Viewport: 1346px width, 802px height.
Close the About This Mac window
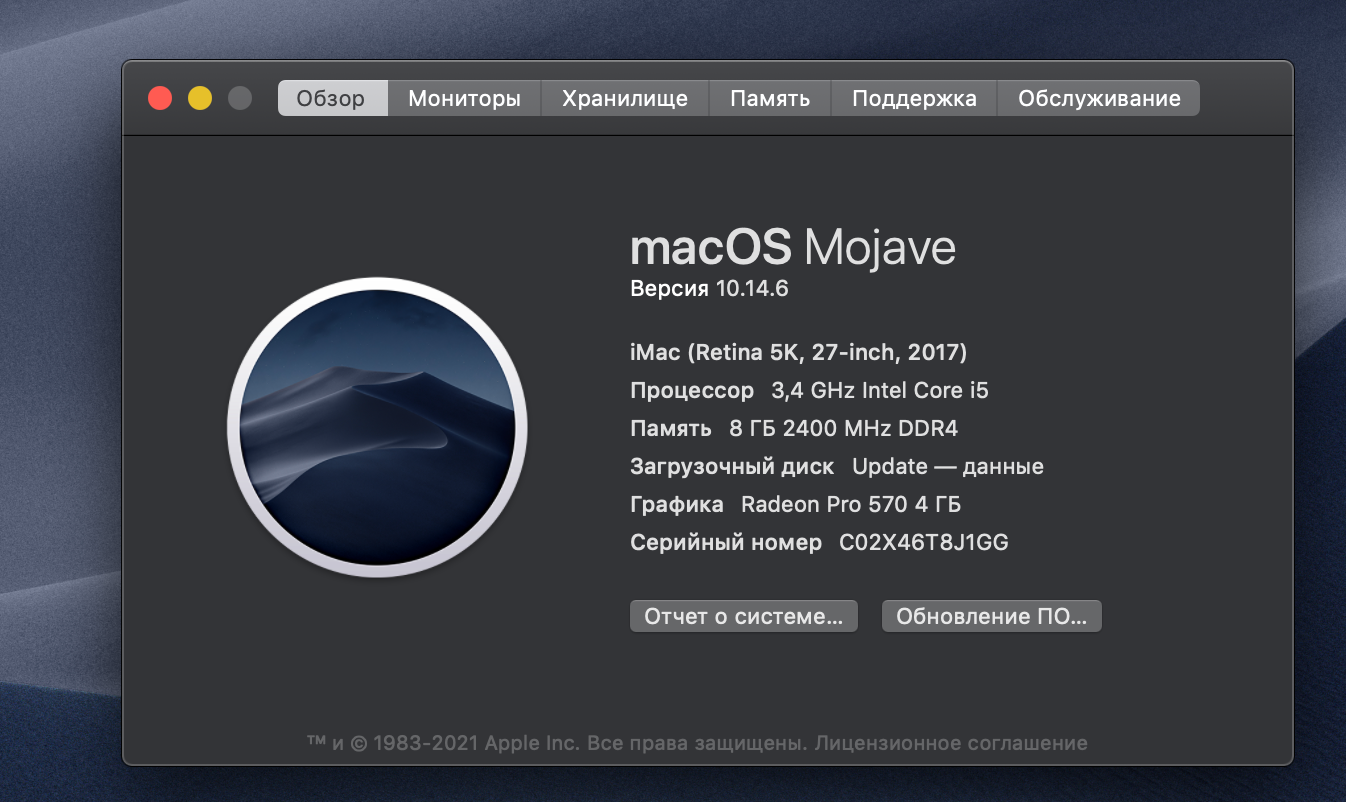click(x=160, y=98)
